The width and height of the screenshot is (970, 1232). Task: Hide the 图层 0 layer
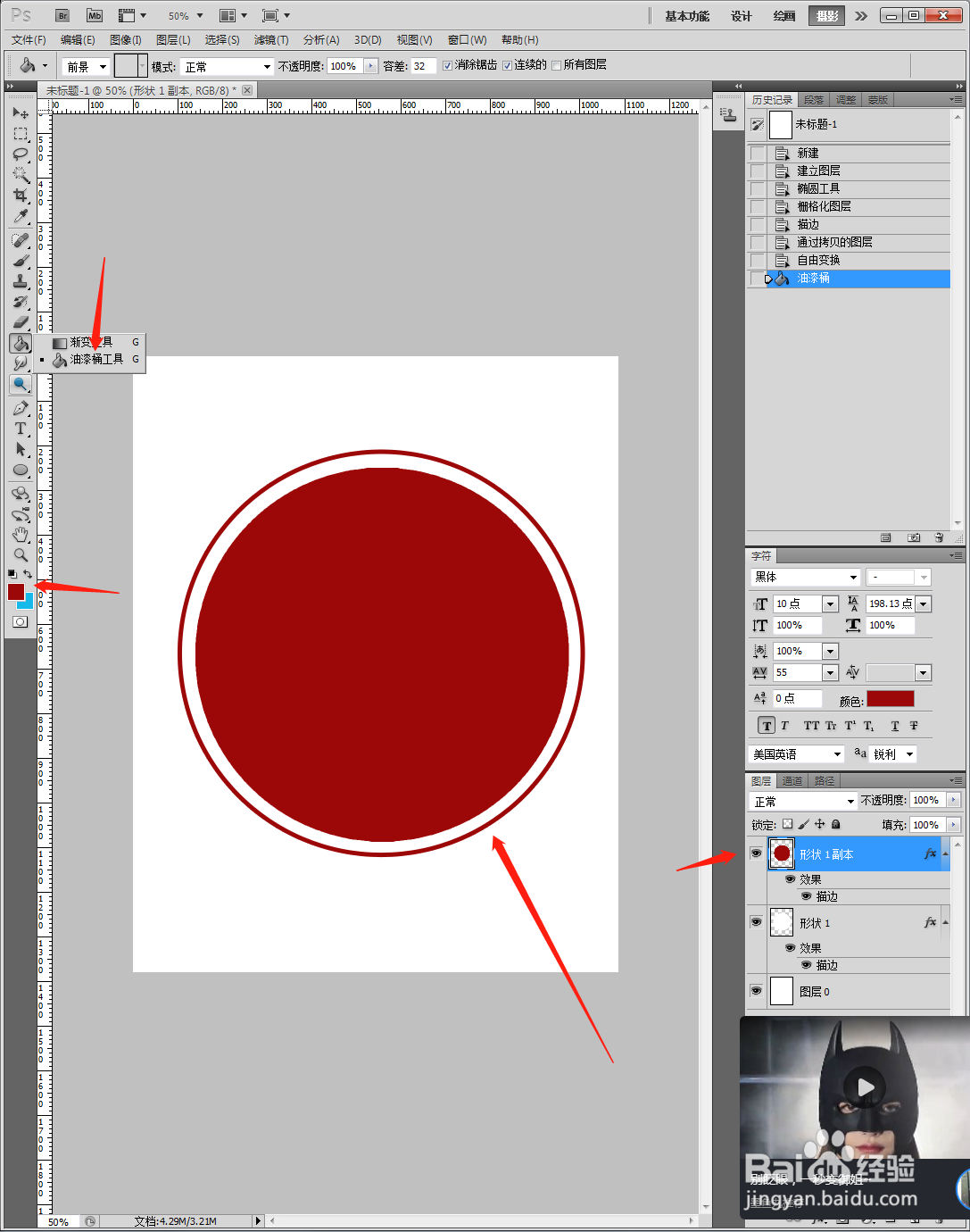click(x=756, y=991)
